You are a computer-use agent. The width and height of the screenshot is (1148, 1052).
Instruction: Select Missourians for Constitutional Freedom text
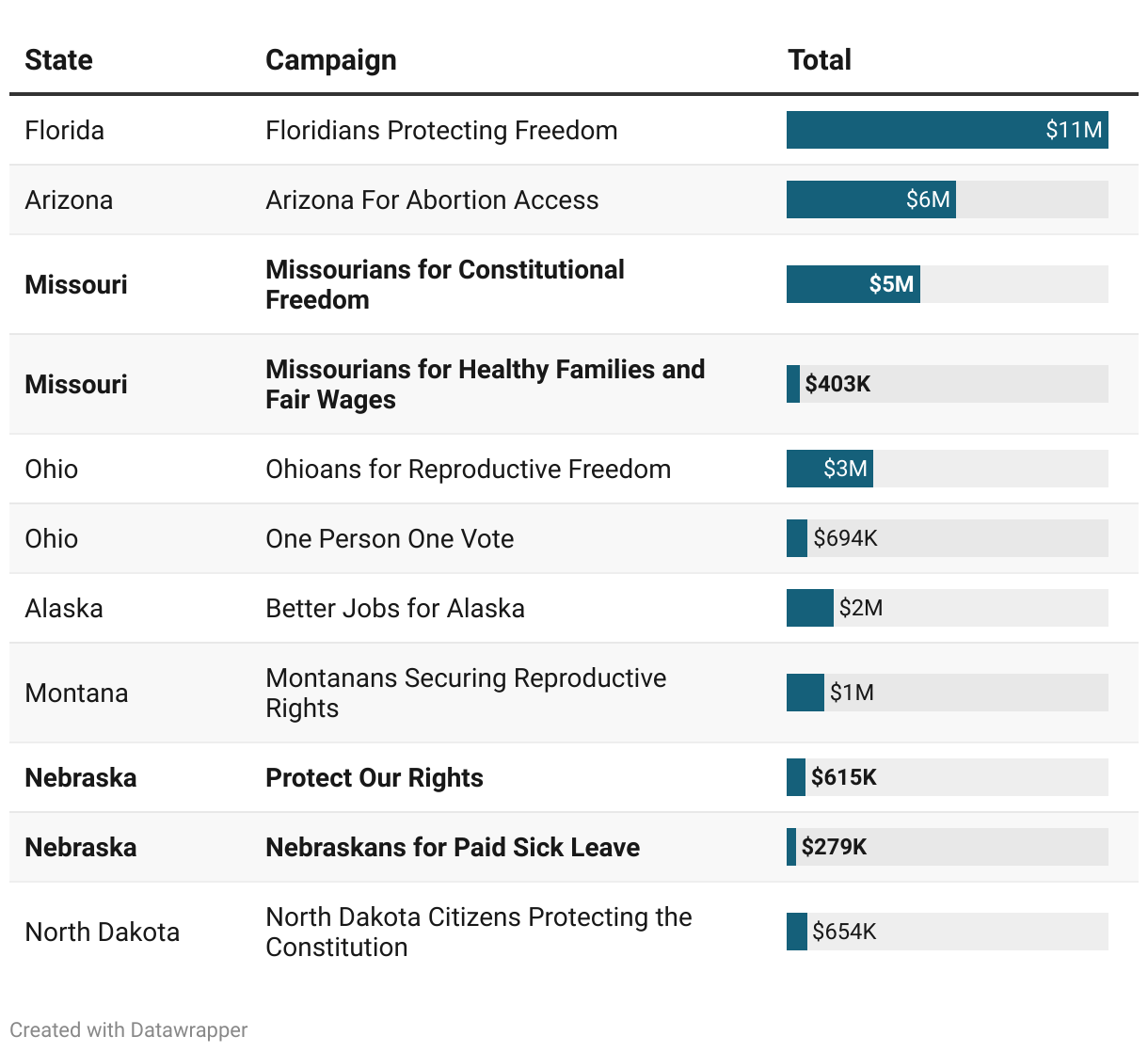pos(444,284)
